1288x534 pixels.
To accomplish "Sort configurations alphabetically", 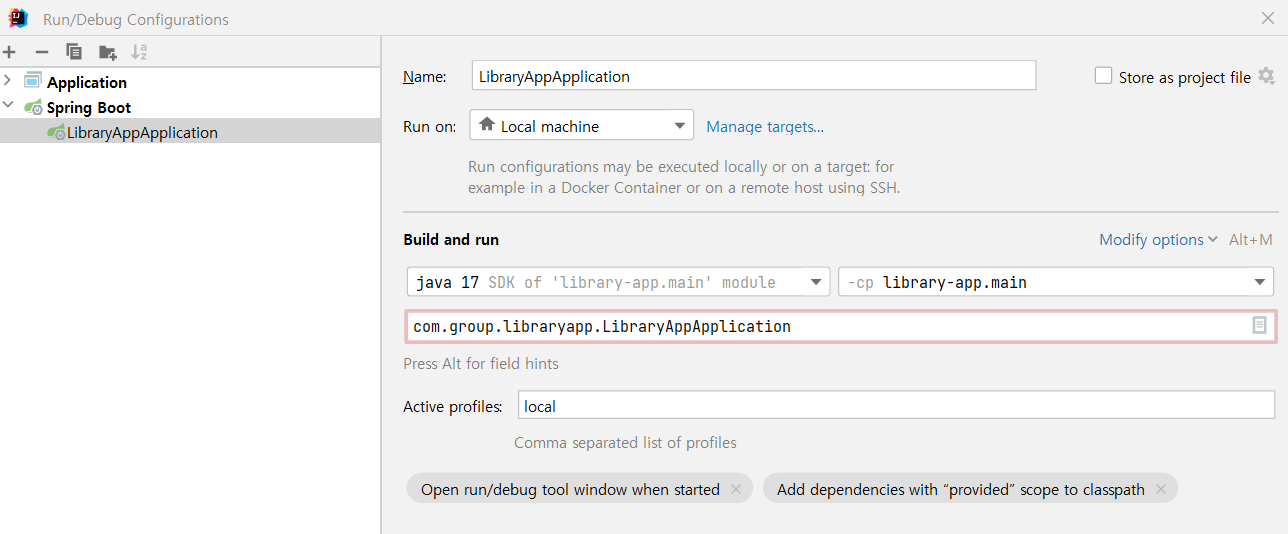I will [139, 52].
